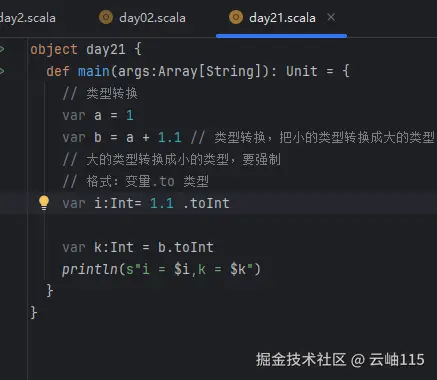Click 'Array[String]' parameter type

pyautogui.click(x=209, y=71)
